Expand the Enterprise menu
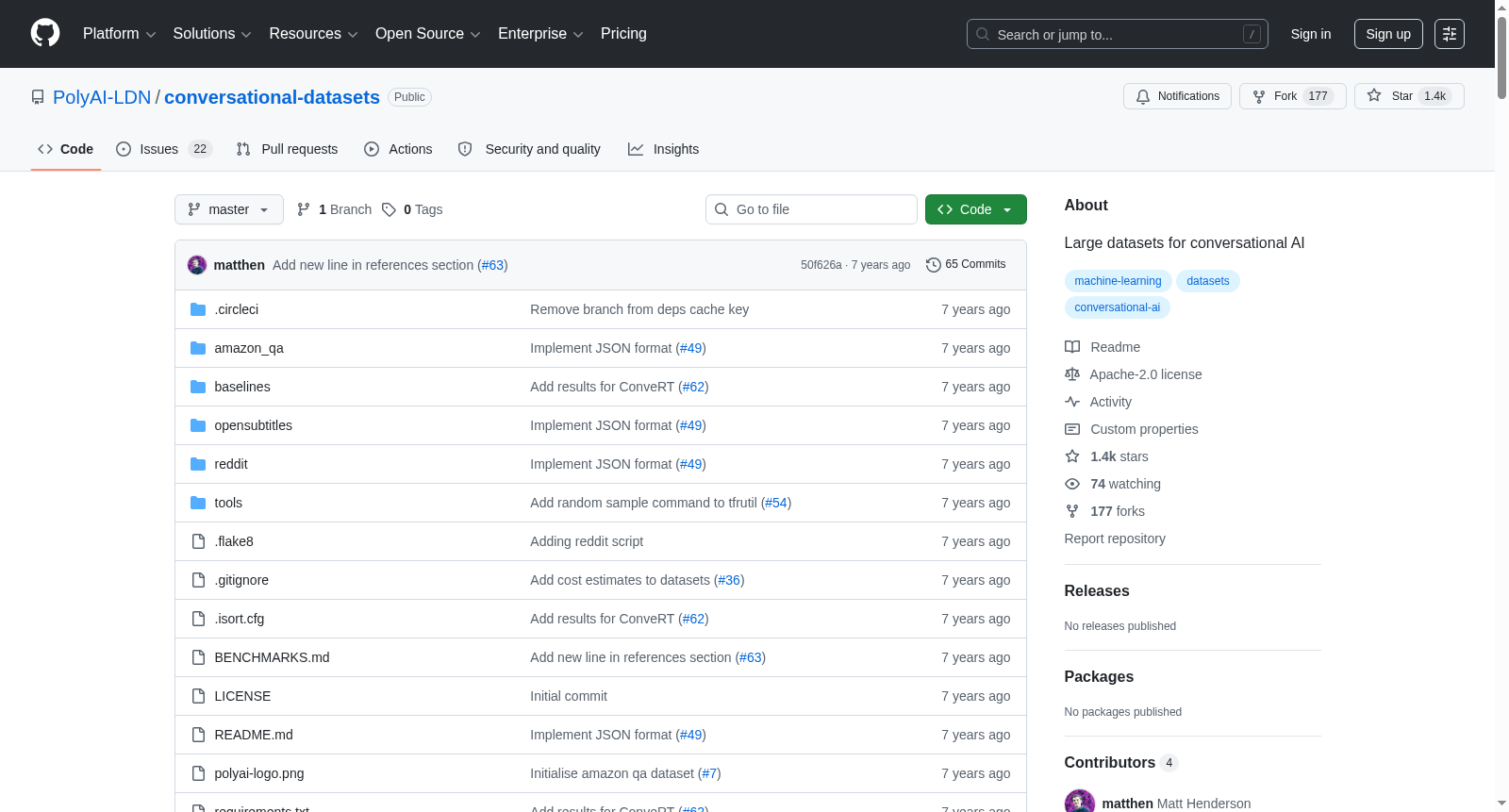This screenshot has height=812, width=1509. 540,34
